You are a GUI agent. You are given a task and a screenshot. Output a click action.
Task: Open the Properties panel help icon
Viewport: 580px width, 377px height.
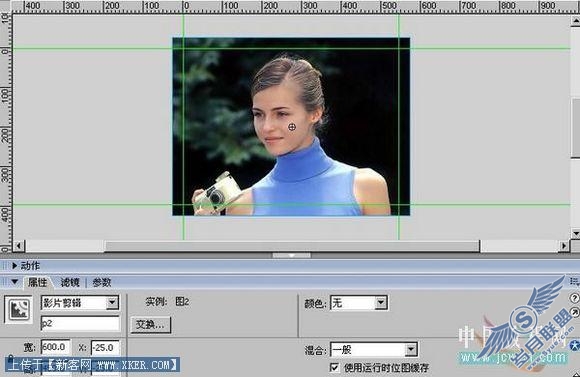(x=574, y=297)
